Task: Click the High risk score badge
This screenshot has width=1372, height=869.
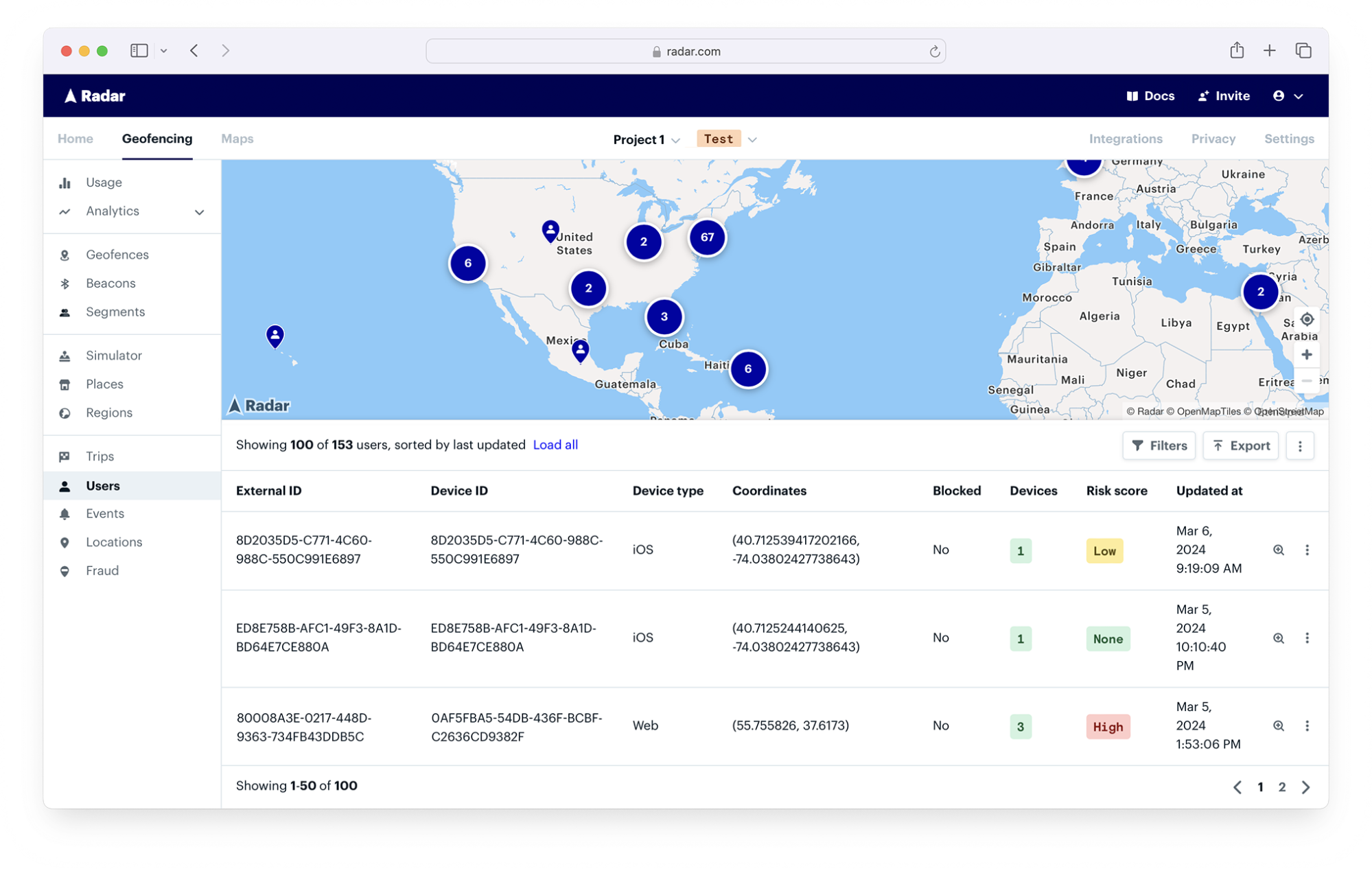Action: click(1107, 726)
